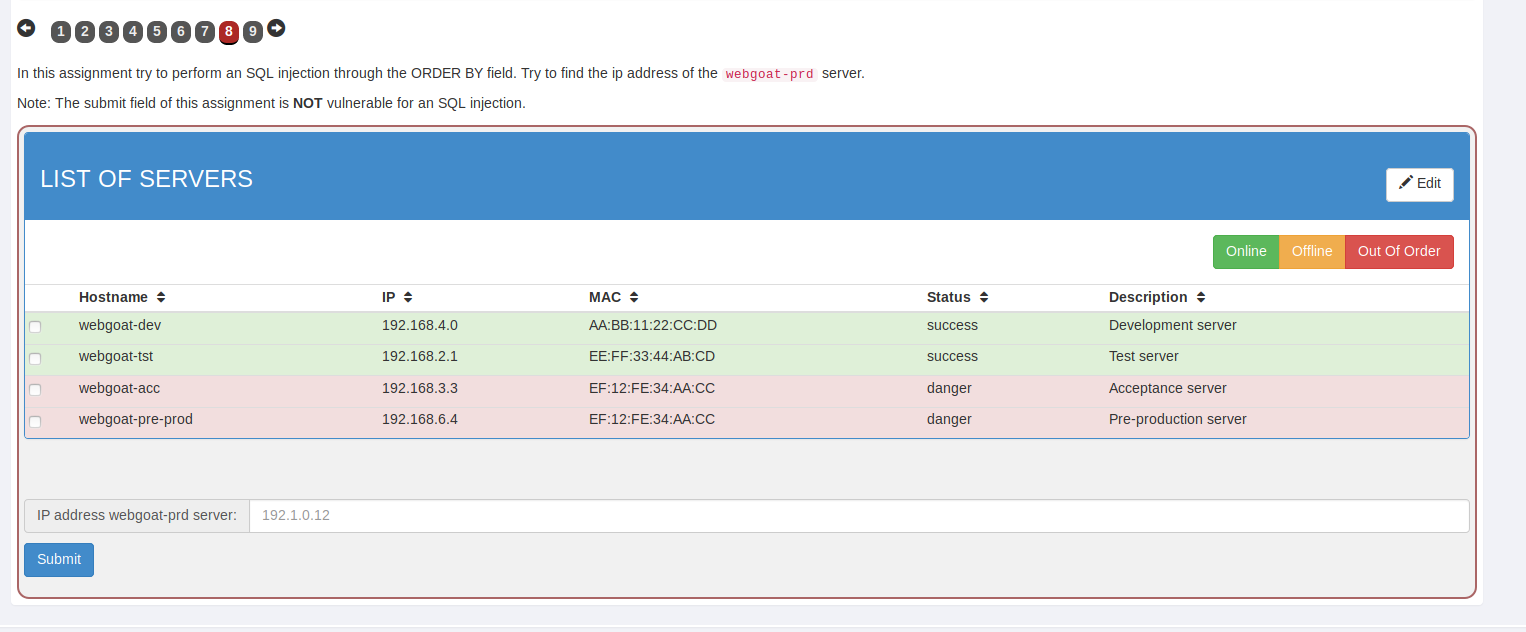Go to lesson page 1
This screenshot has height=632, width=1526.
pyautogui.click(x=61, y=32)
